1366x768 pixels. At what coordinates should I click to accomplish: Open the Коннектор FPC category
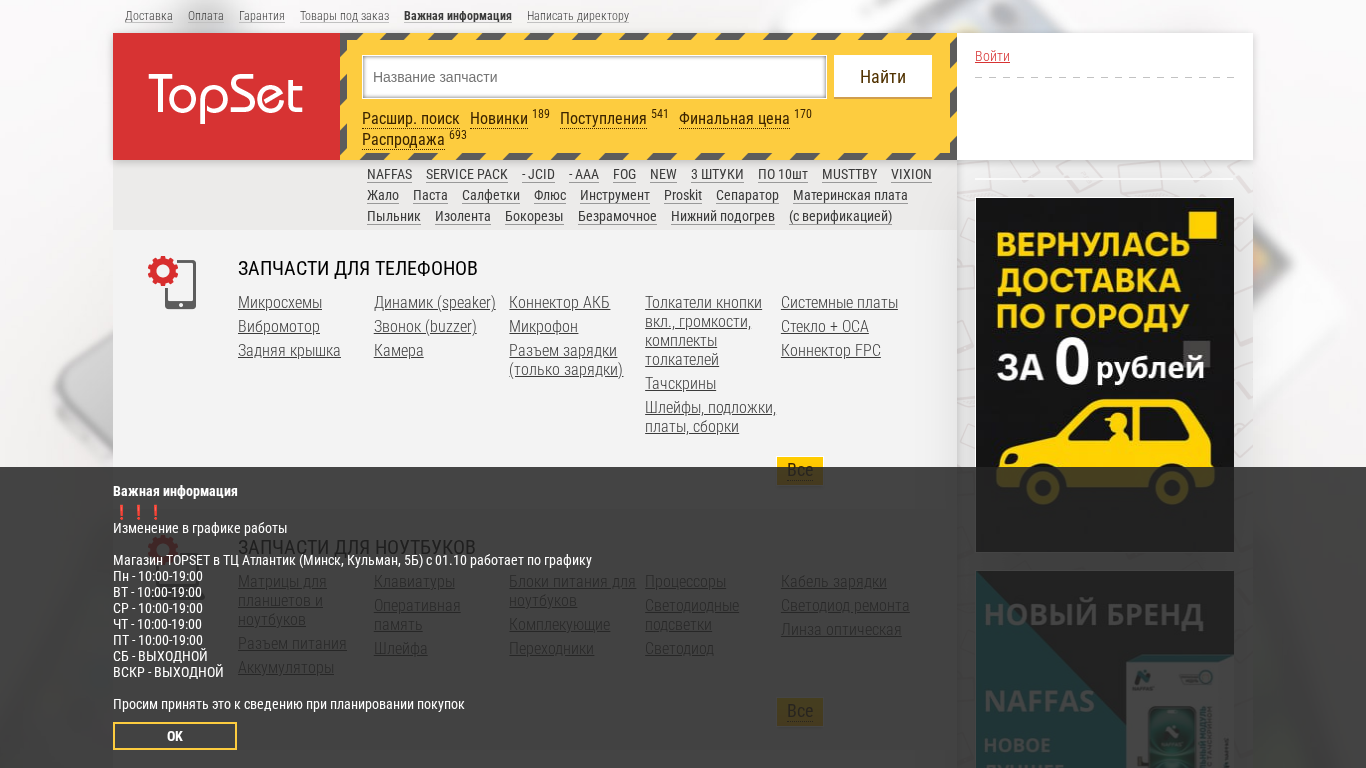[831, 350]
